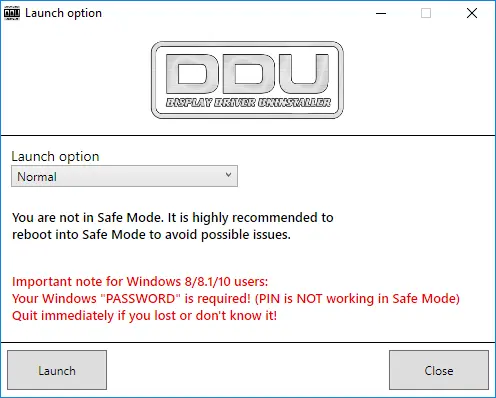The image size is (496, 398).
Task: Click the blank white area right of the logo
Action: (x=417, y=80)
